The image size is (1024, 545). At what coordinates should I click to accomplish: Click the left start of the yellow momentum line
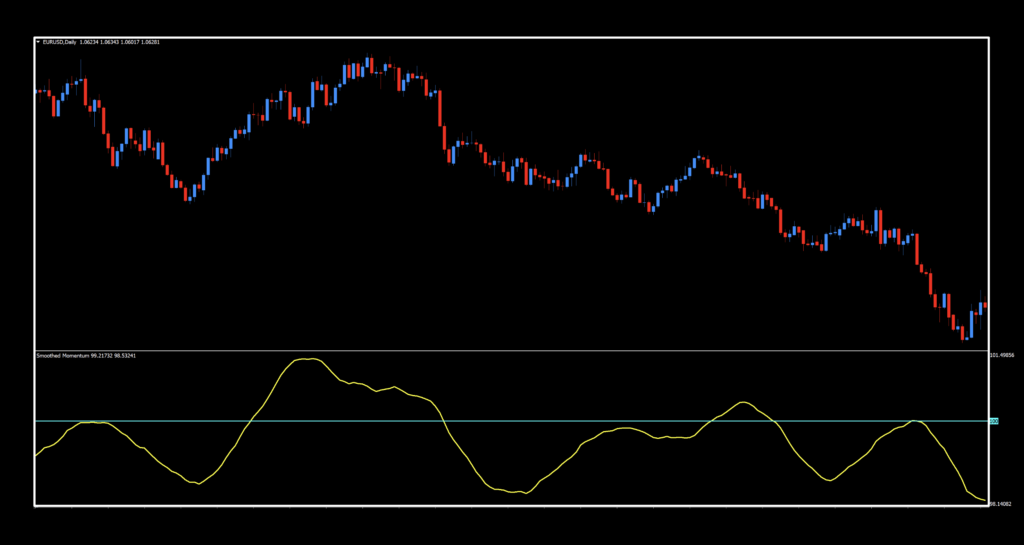pyautogui.click(x=37, y=455)
